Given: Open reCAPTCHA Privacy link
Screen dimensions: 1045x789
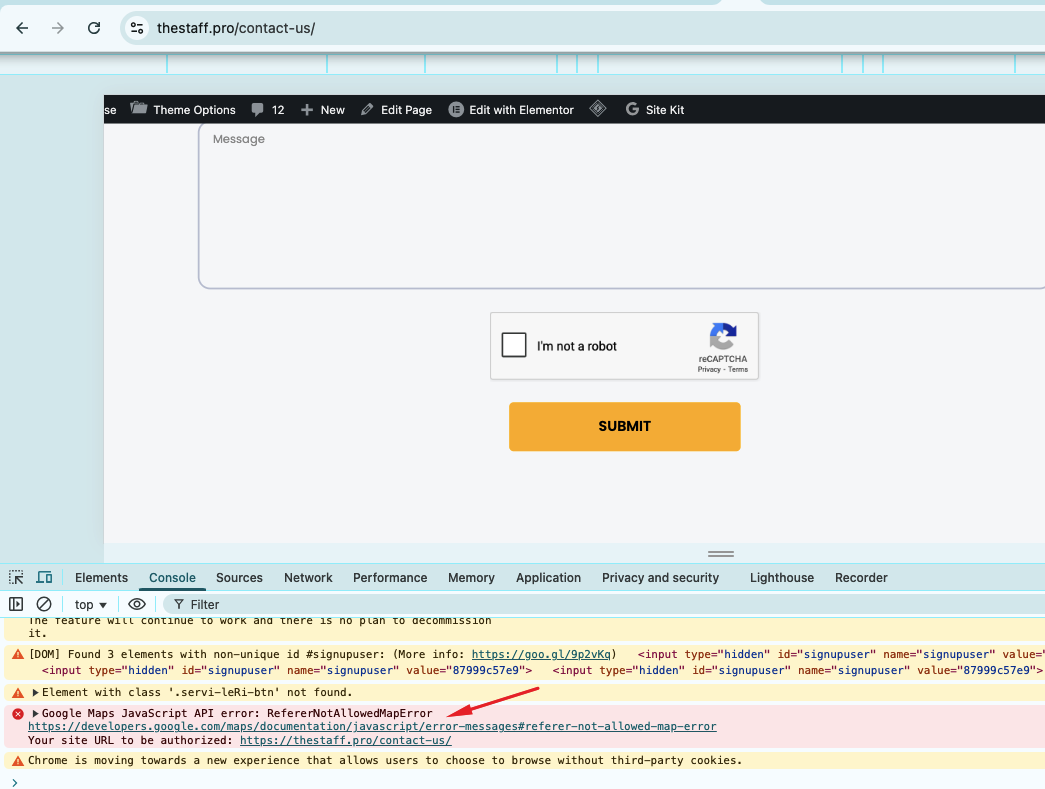Looking at the screenshot, I should (709, 369).
